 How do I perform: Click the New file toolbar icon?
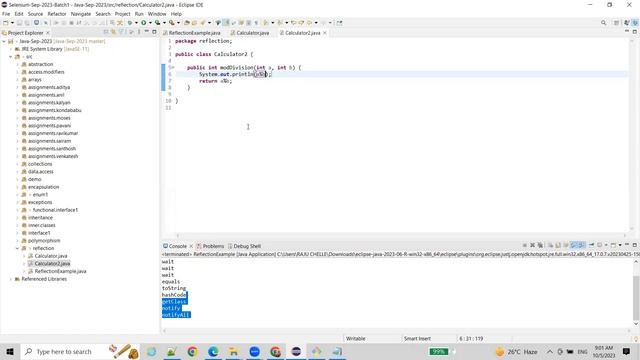coord(6,23)
